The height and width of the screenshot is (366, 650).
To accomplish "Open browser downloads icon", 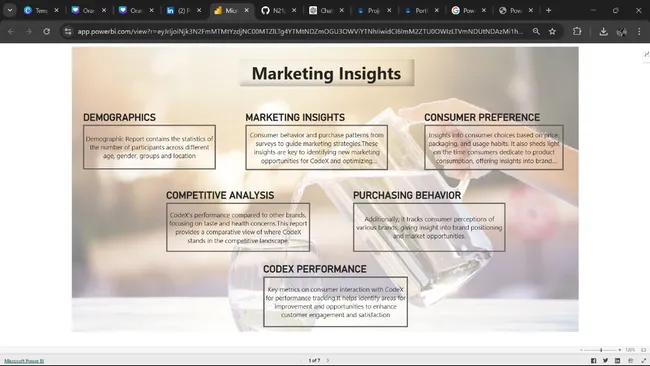I will [603, 32].
